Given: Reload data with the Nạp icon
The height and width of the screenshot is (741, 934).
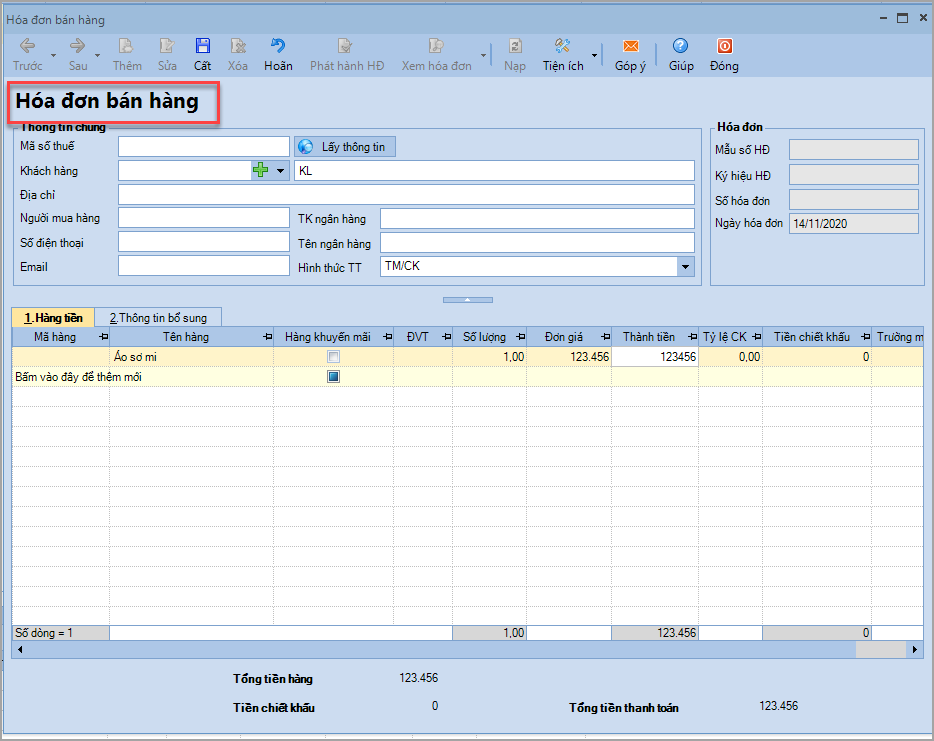Looking at the screenshot, I should pyautogui.click(x=515, y=46).
